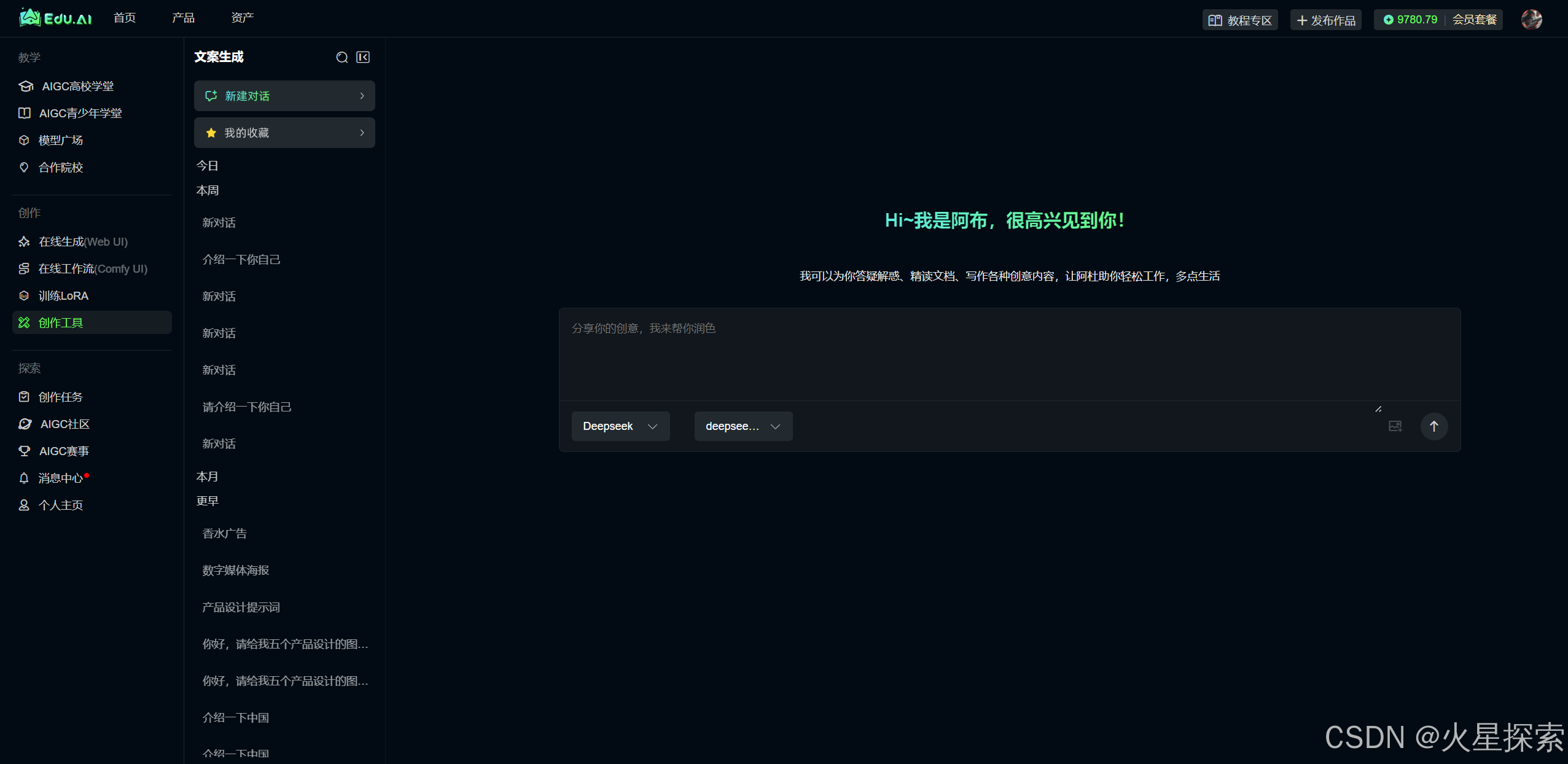The height and width of the screenshot is (764, 1568).
Task: Open 训练LoRA in sidebar
Action: coord(63,296)
